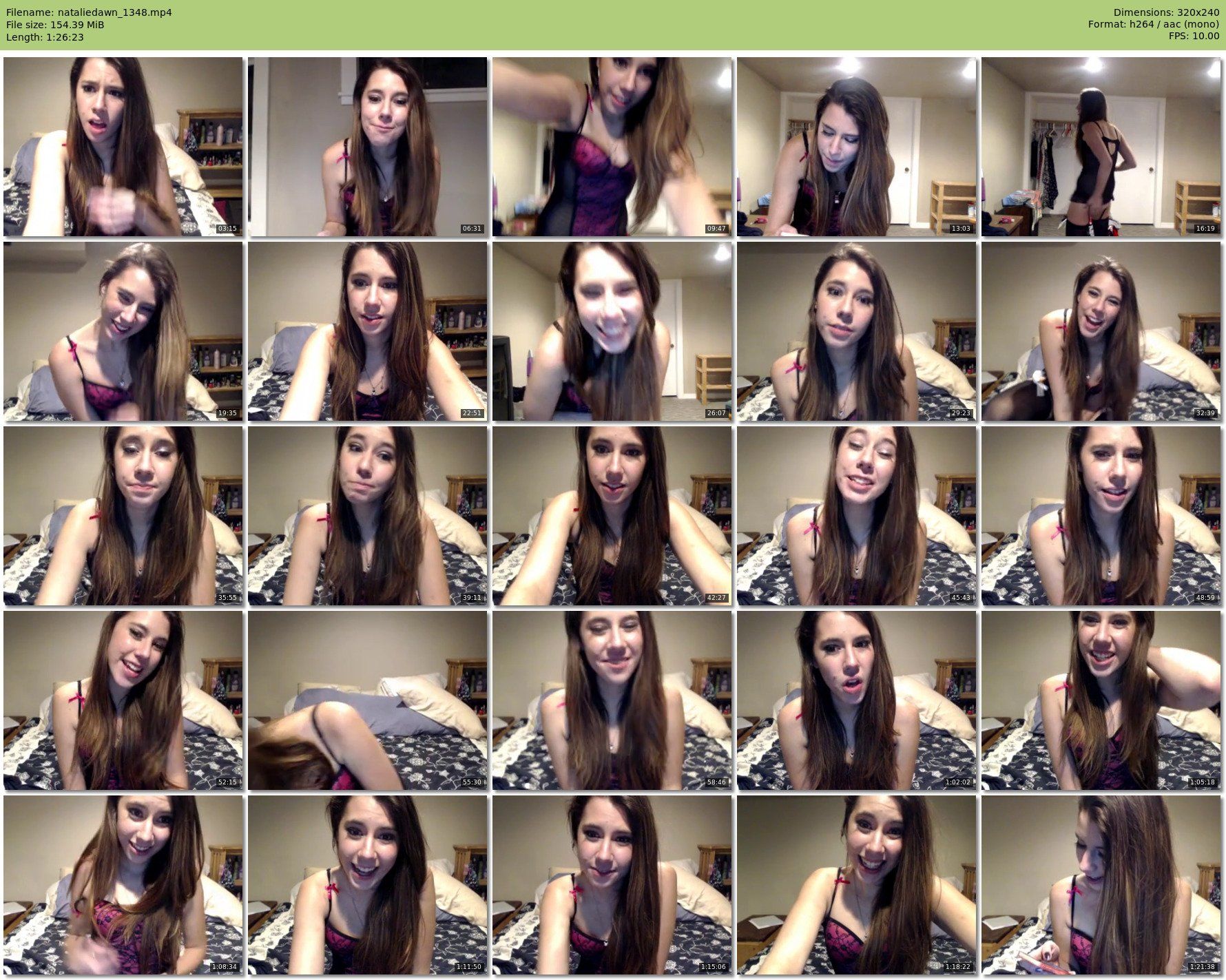Select the thumbnail timestamped 29:23
The image size is (1226, 980).
point(856,331)
